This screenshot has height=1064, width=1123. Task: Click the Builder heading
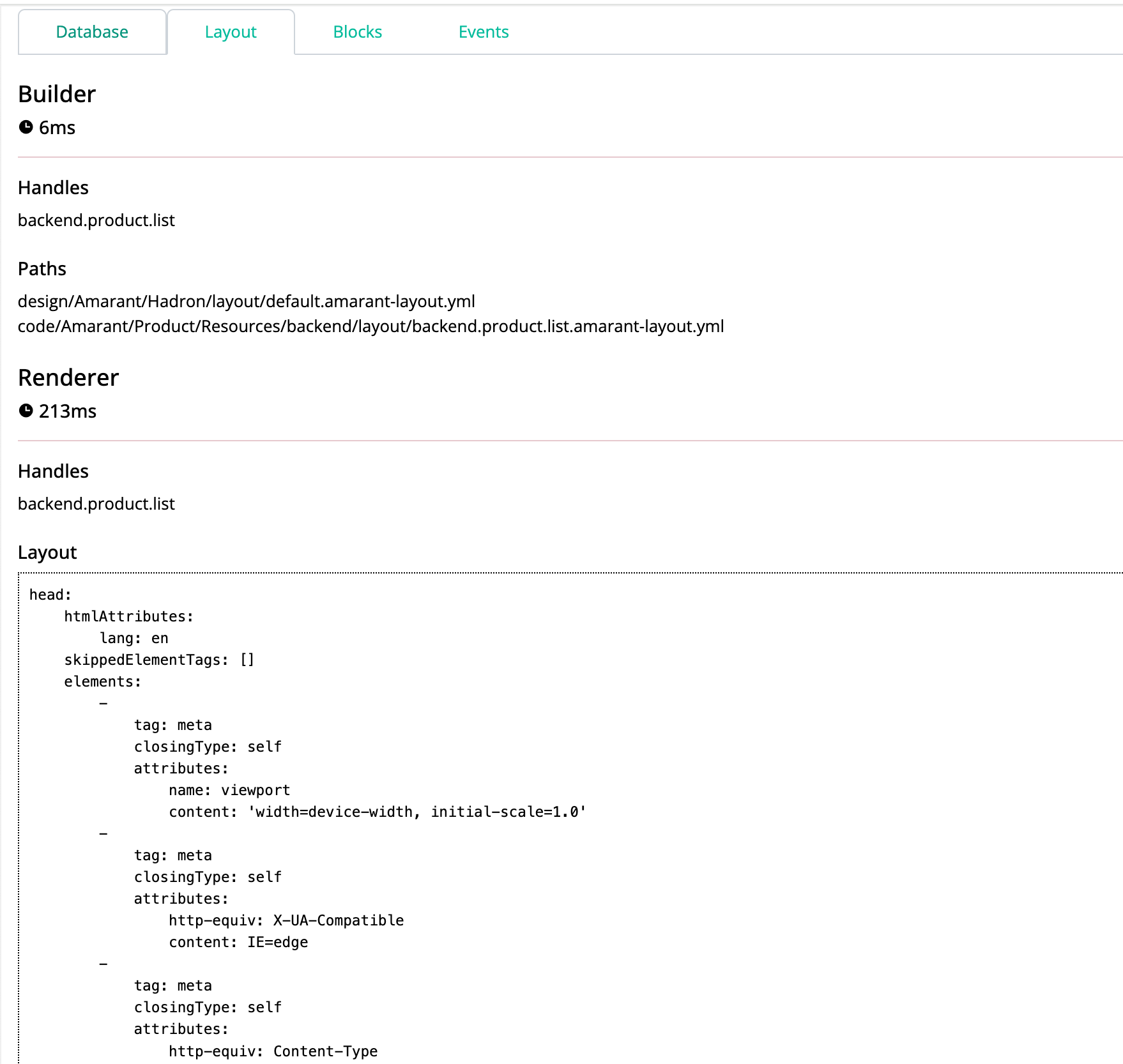[x=56, y=93]
